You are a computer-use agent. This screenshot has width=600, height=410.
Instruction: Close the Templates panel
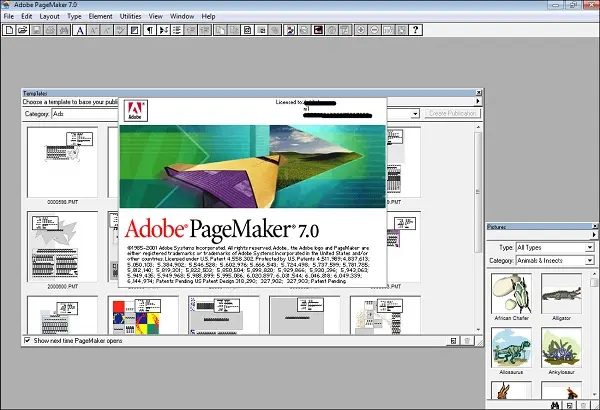(x=478, y=93)
